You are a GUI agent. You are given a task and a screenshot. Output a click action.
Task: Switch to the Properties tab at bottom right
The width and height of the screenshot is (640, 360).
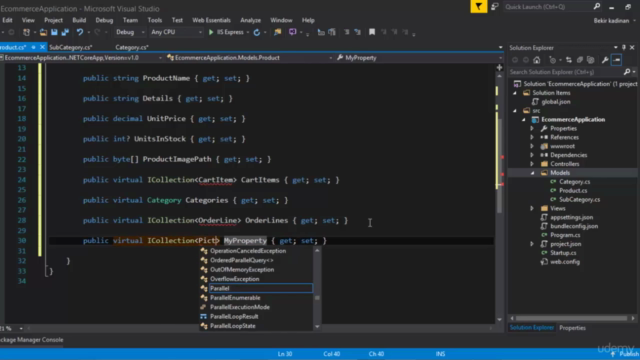[572, 328]
